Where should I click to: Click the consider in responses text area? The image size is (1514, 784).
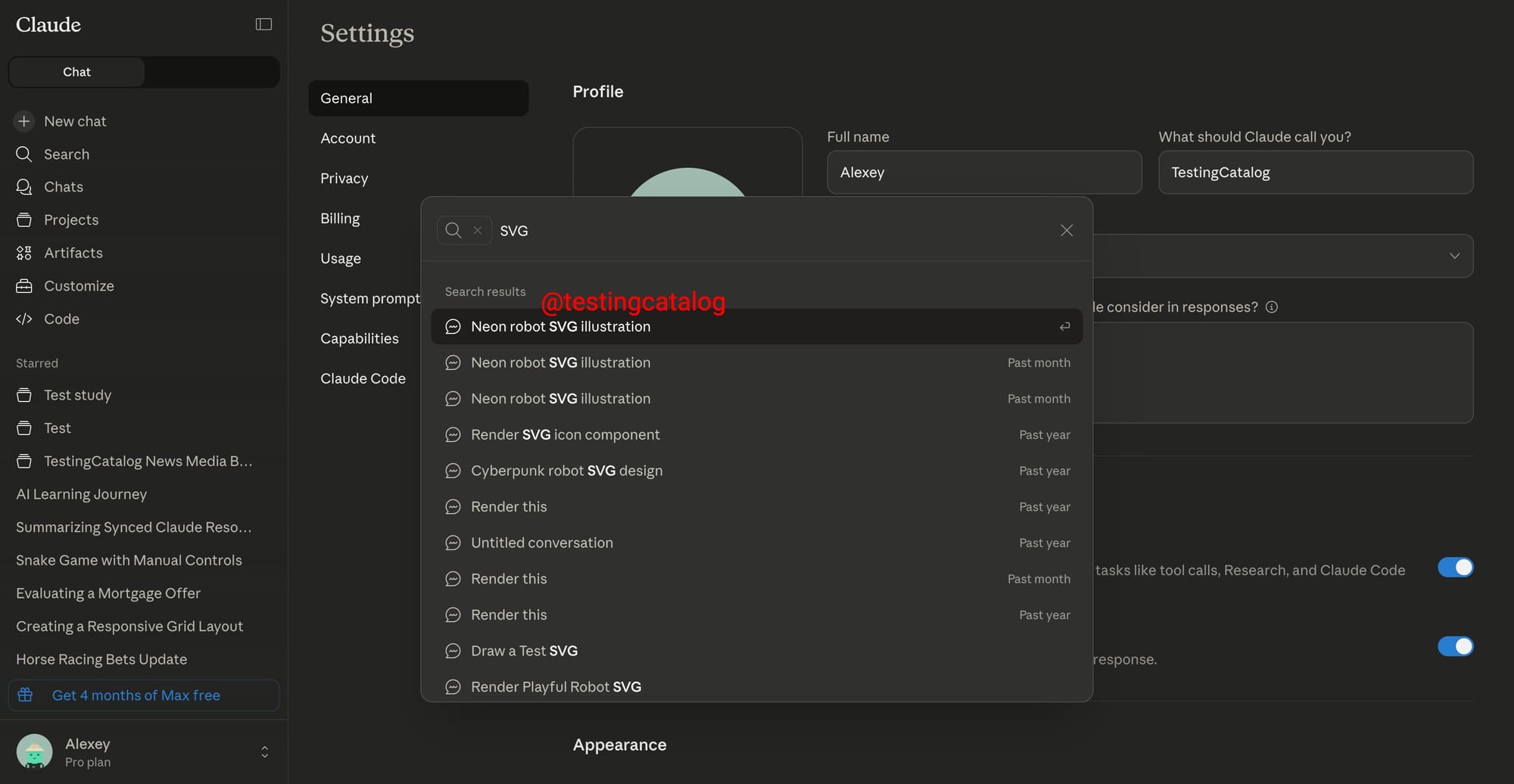pyautogui.click(x=1283, y=372)
